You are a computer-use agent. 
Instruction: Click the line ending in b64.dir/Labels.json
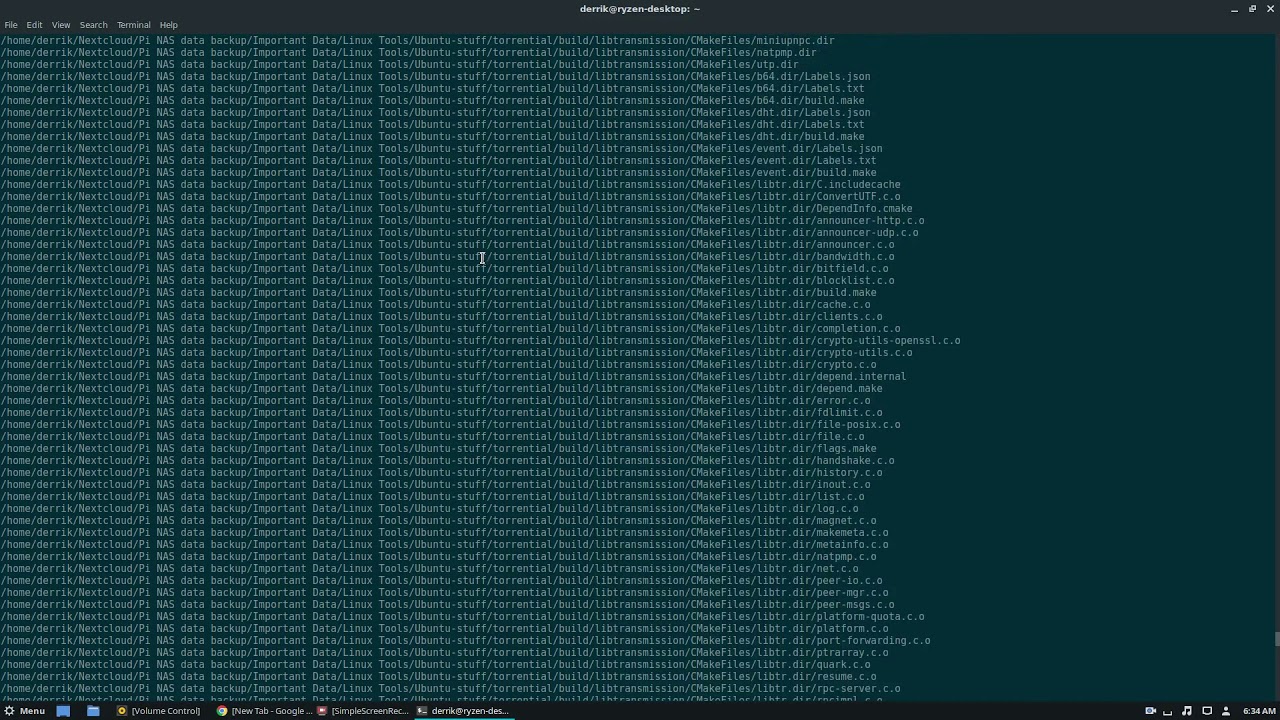(x=435, y=76)
